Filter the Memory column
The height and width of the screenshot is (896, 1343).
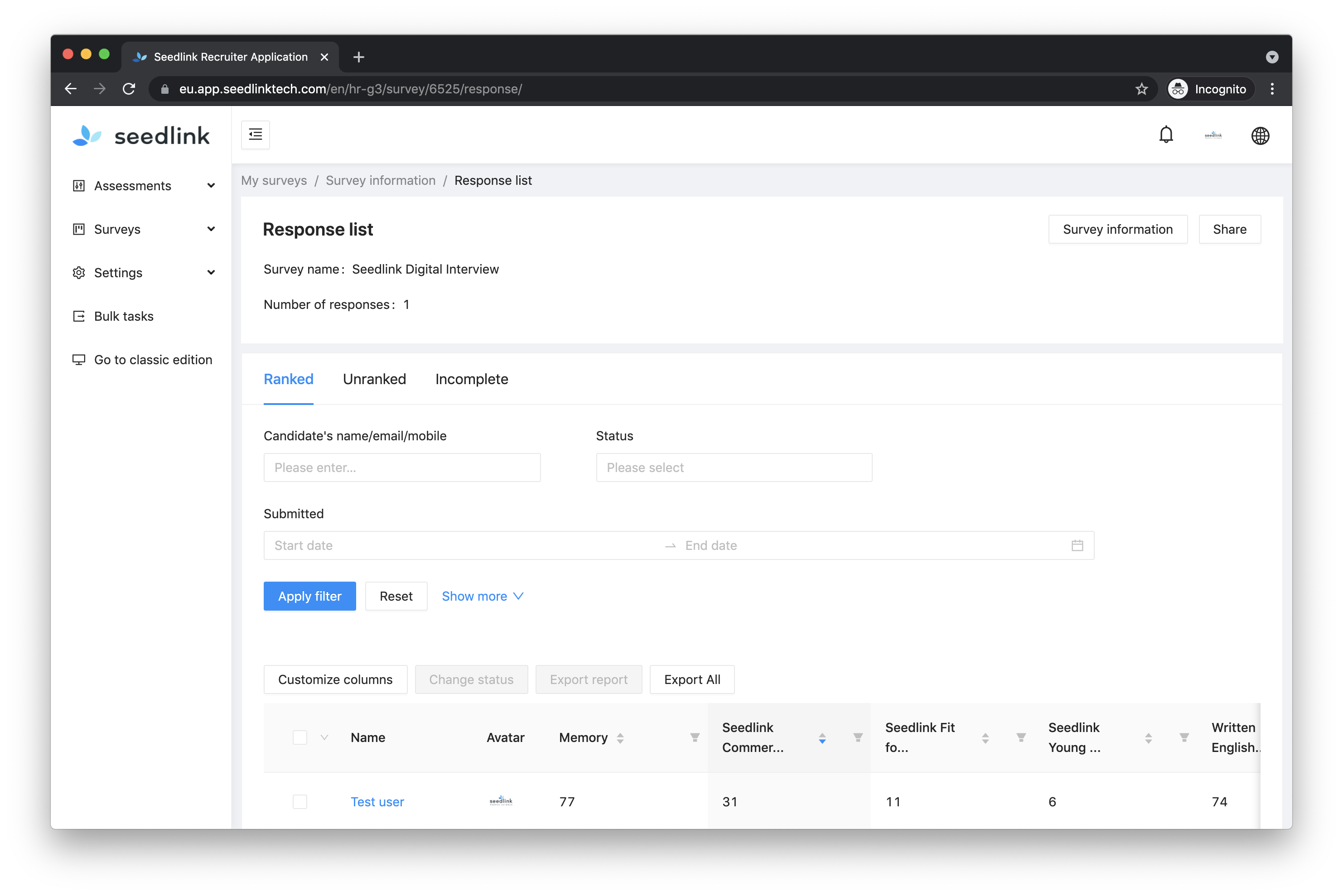point(695,738)
